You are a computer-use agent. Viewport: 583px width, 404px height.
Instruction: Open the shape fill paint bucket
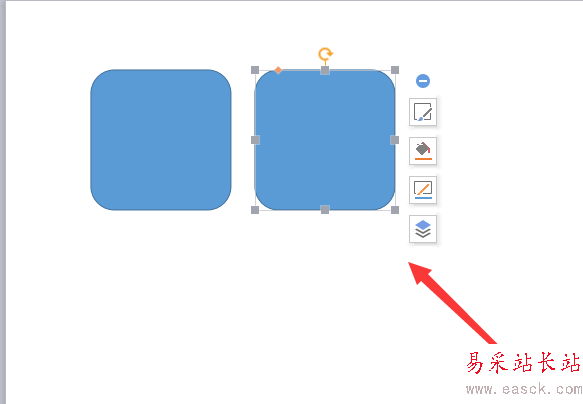pyautogui.click(x=423, y=151)
